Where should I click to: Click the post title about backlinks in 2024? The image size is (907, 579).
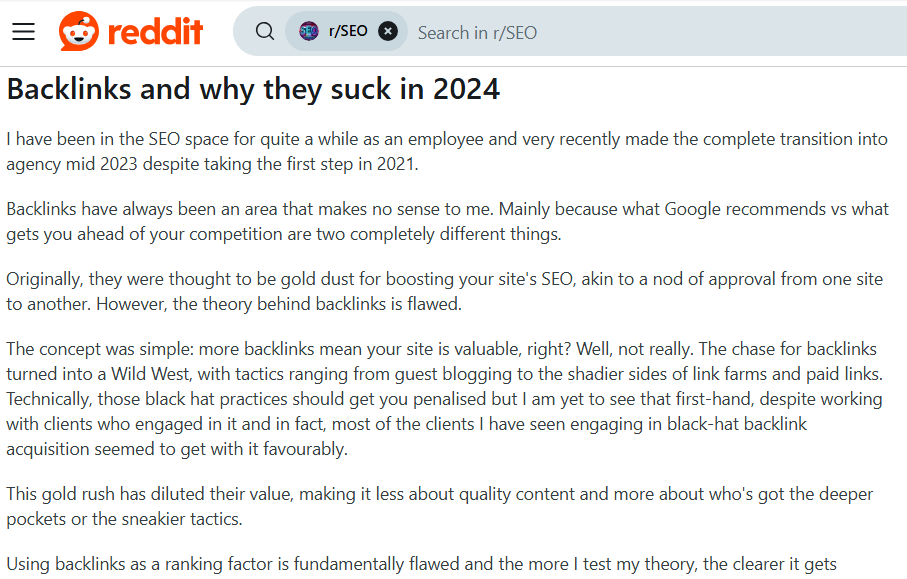click(x=253, y=89)
